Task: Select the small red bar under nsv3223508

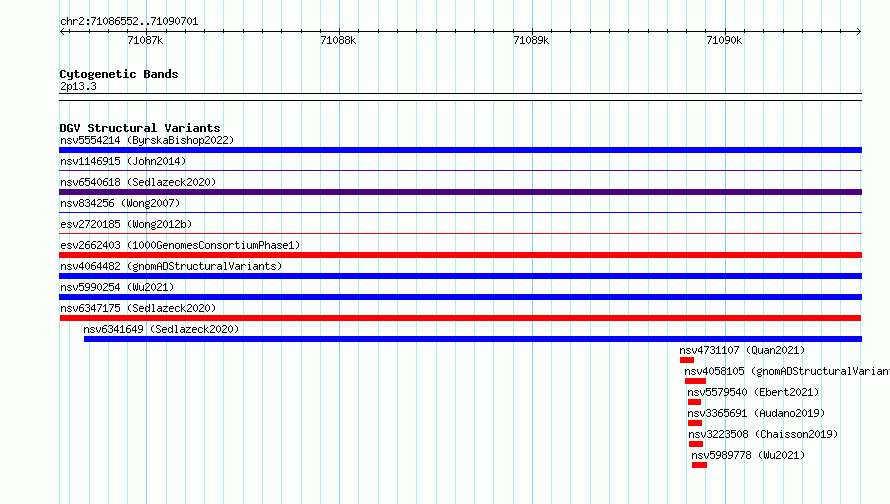Action: 696,444
